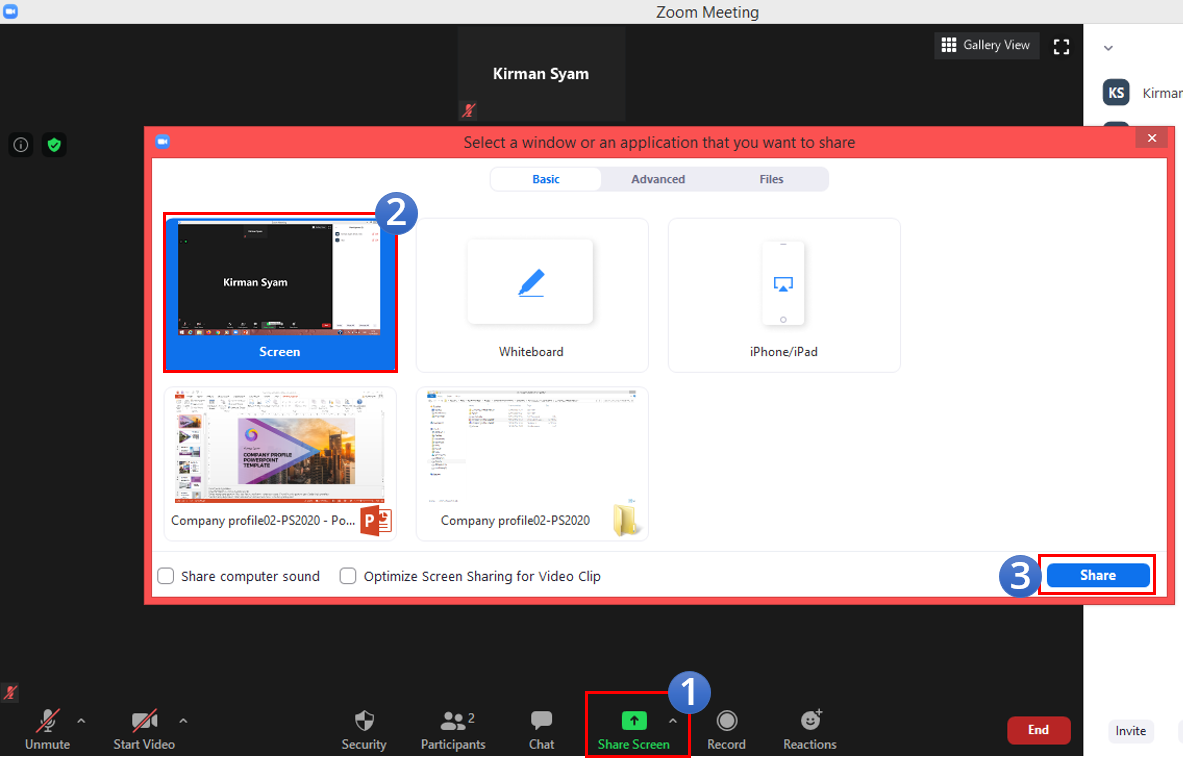Click the KS avatar in participants panel

(1116, 93)
